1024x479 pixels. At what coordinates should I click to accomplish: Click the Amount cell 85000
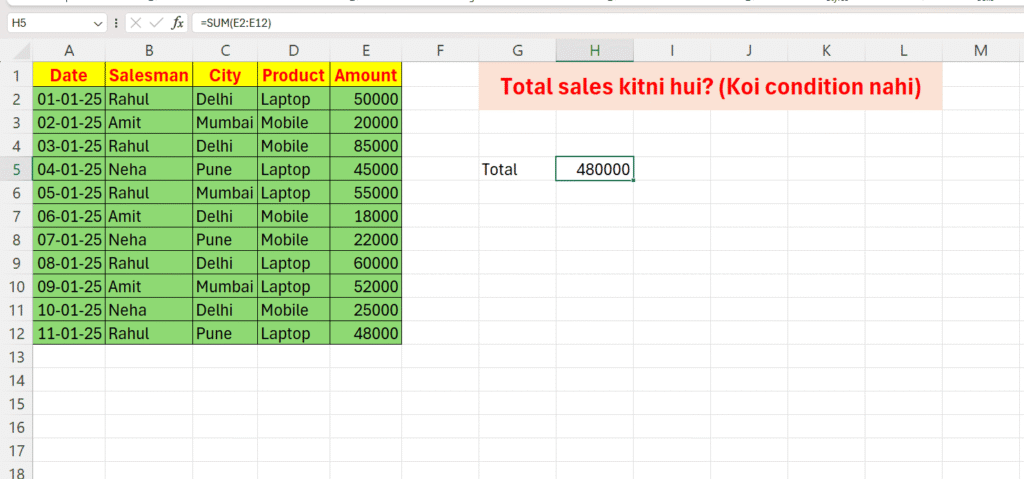click(366, 146)
